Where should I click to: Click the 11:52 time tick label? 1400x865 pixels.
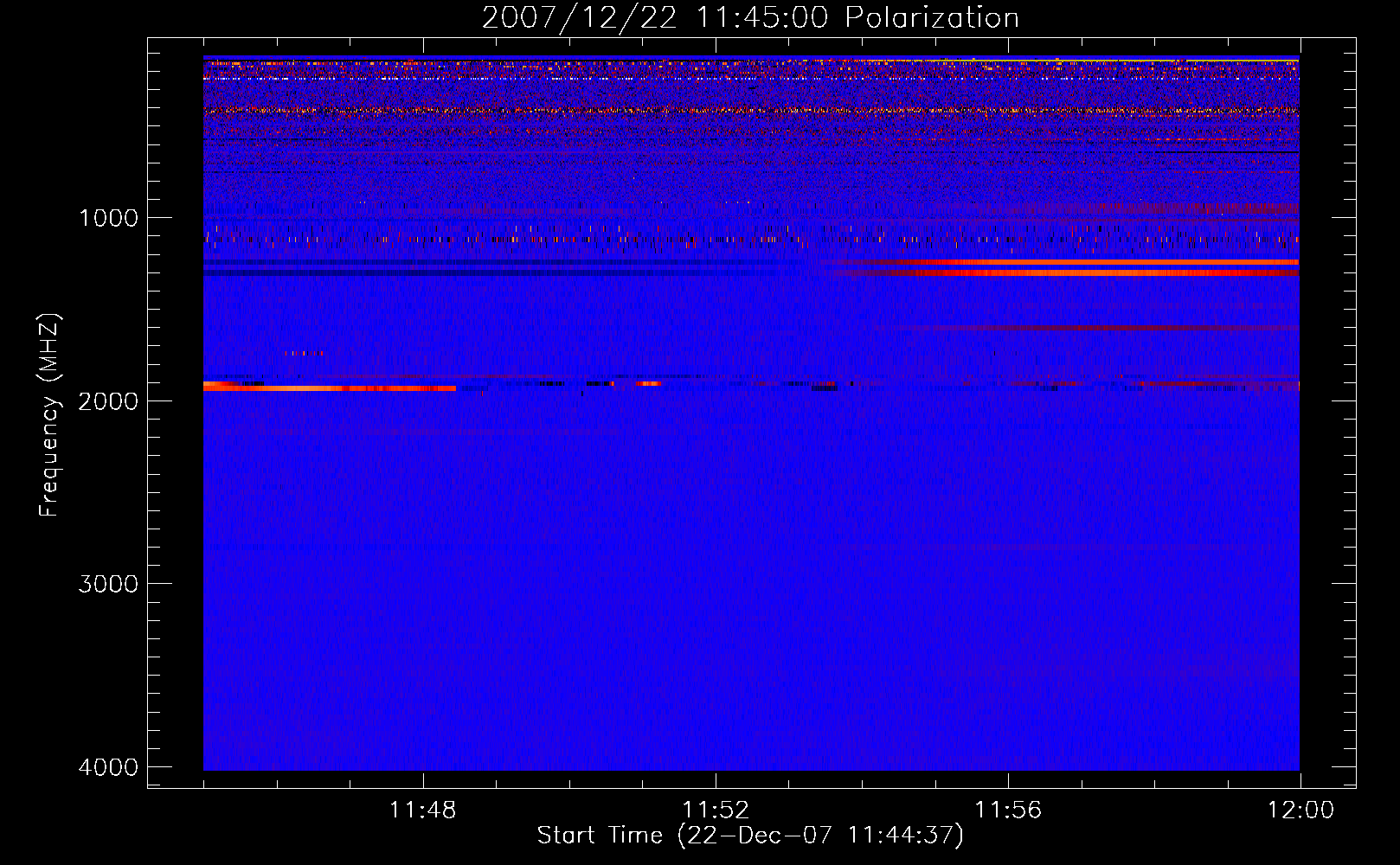click(x=716, y=811)
